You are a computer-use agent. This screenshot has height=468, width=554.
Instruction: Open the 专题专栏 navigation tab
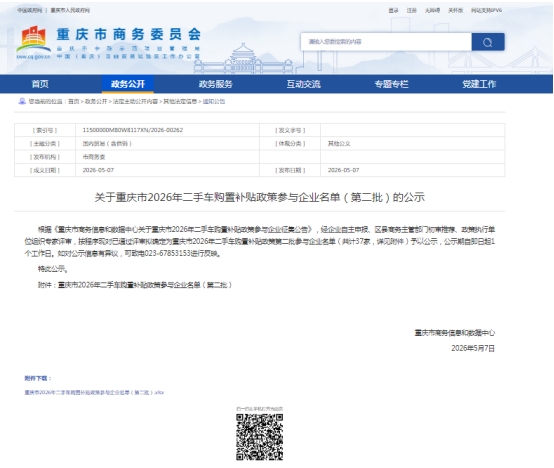point(391,84)
